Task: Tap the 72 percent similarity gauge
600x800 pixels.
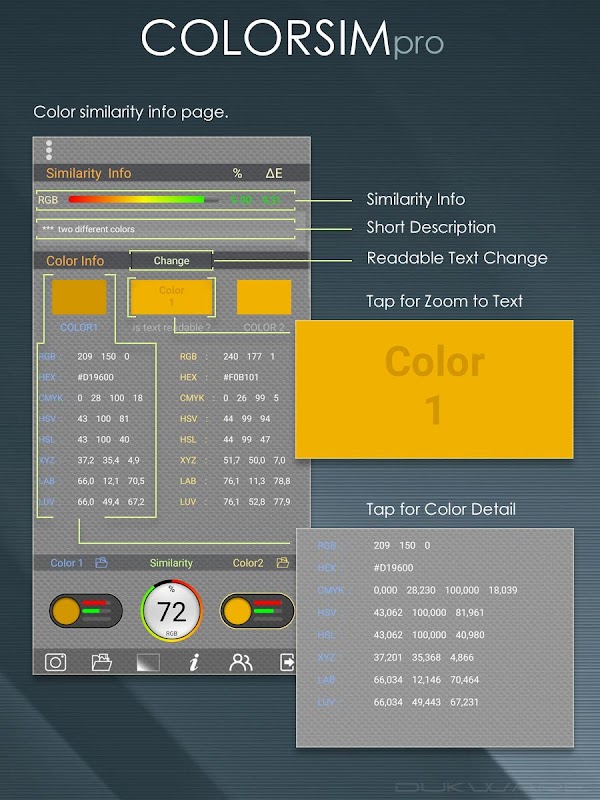Action: pos(171,610)
